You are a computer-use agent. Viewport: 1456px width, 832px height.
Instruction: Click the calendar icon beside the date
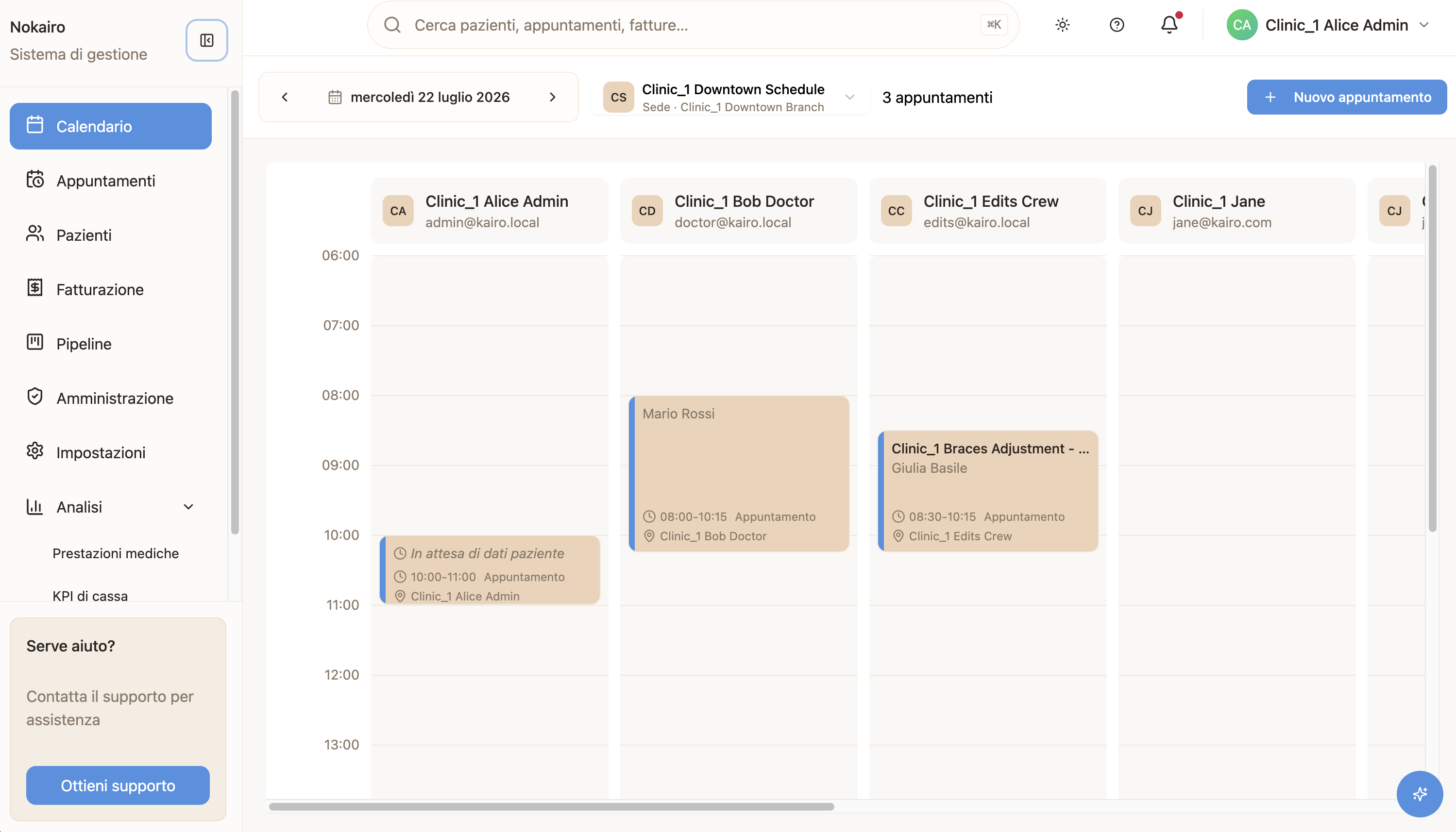(335, 97)
